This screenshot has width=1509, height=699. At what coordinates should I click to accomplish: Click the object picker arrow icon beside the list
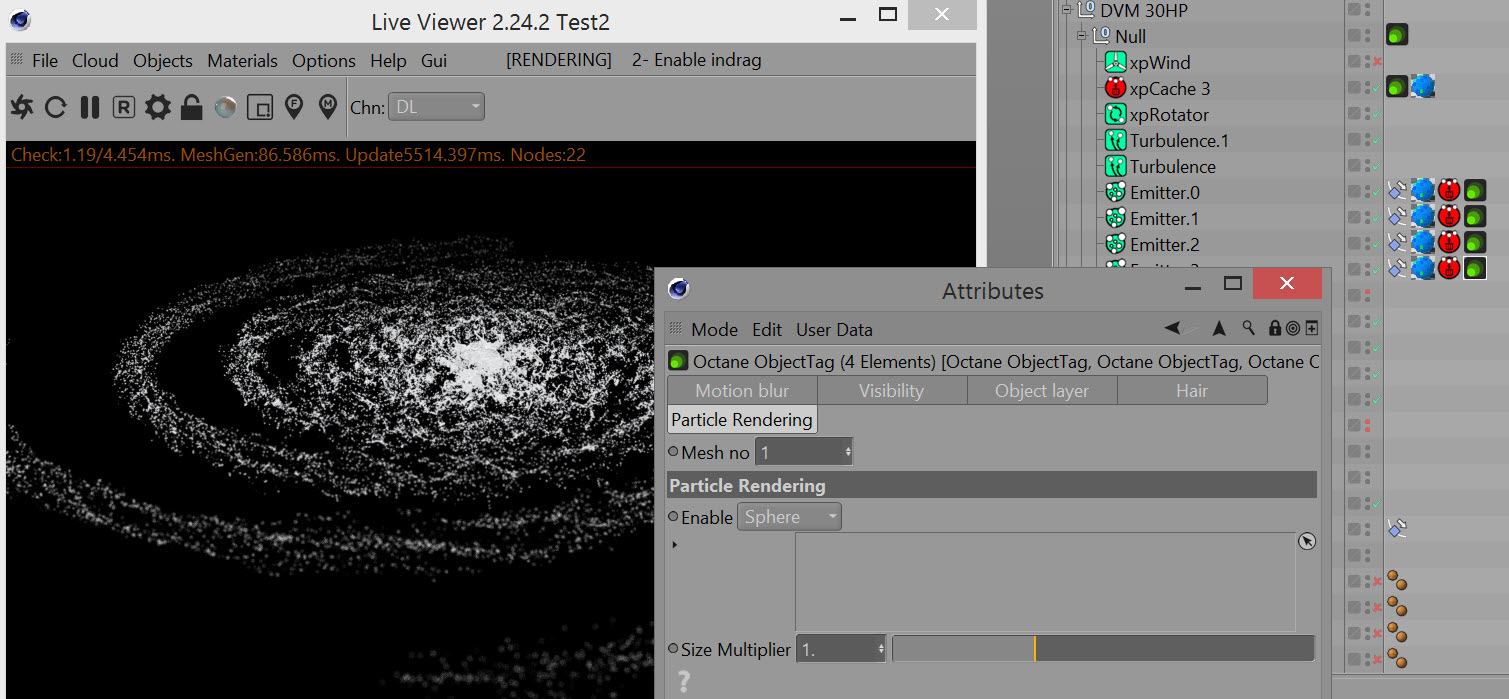point(1307,541)
